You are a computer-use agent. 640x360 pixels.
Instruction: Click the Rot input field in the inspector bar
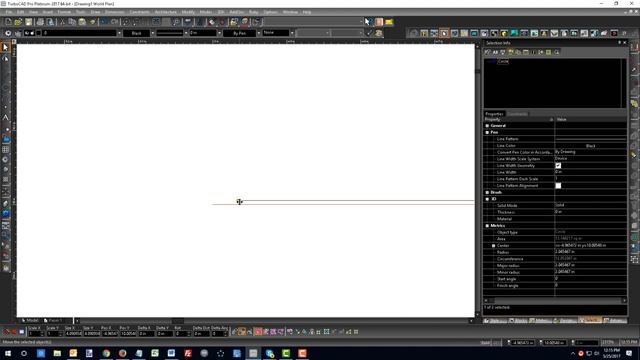point(181,333)
